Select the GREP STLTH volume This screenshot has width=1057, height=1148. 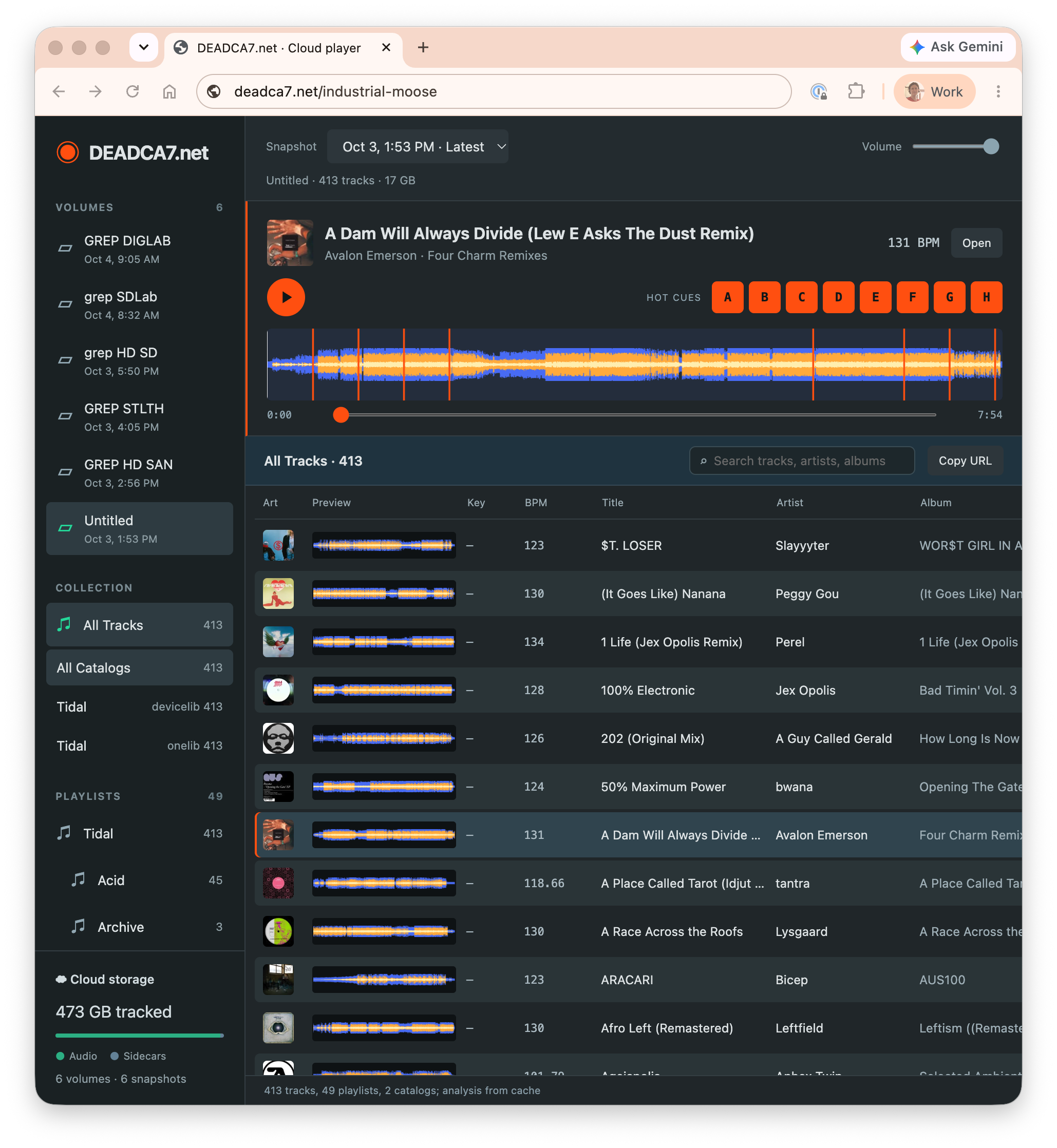[x=140, y=417]
